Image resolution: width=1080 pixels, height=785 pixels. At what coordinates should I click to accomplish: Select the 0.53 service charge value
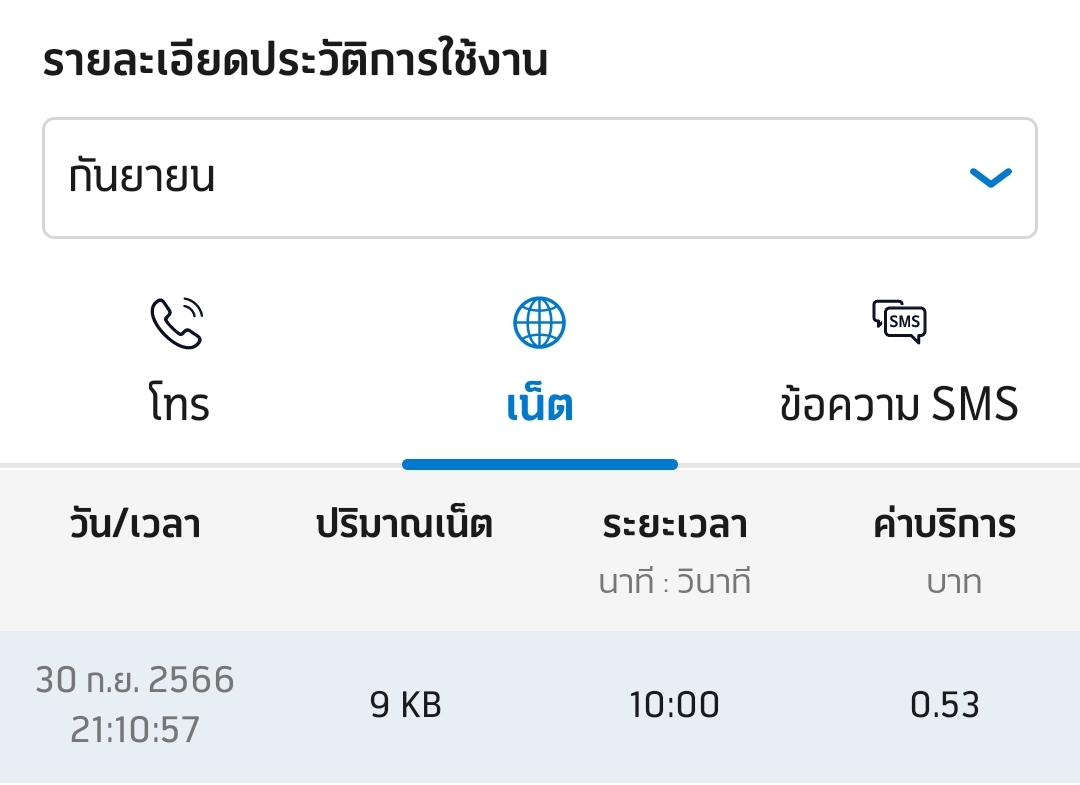[944, 705]
